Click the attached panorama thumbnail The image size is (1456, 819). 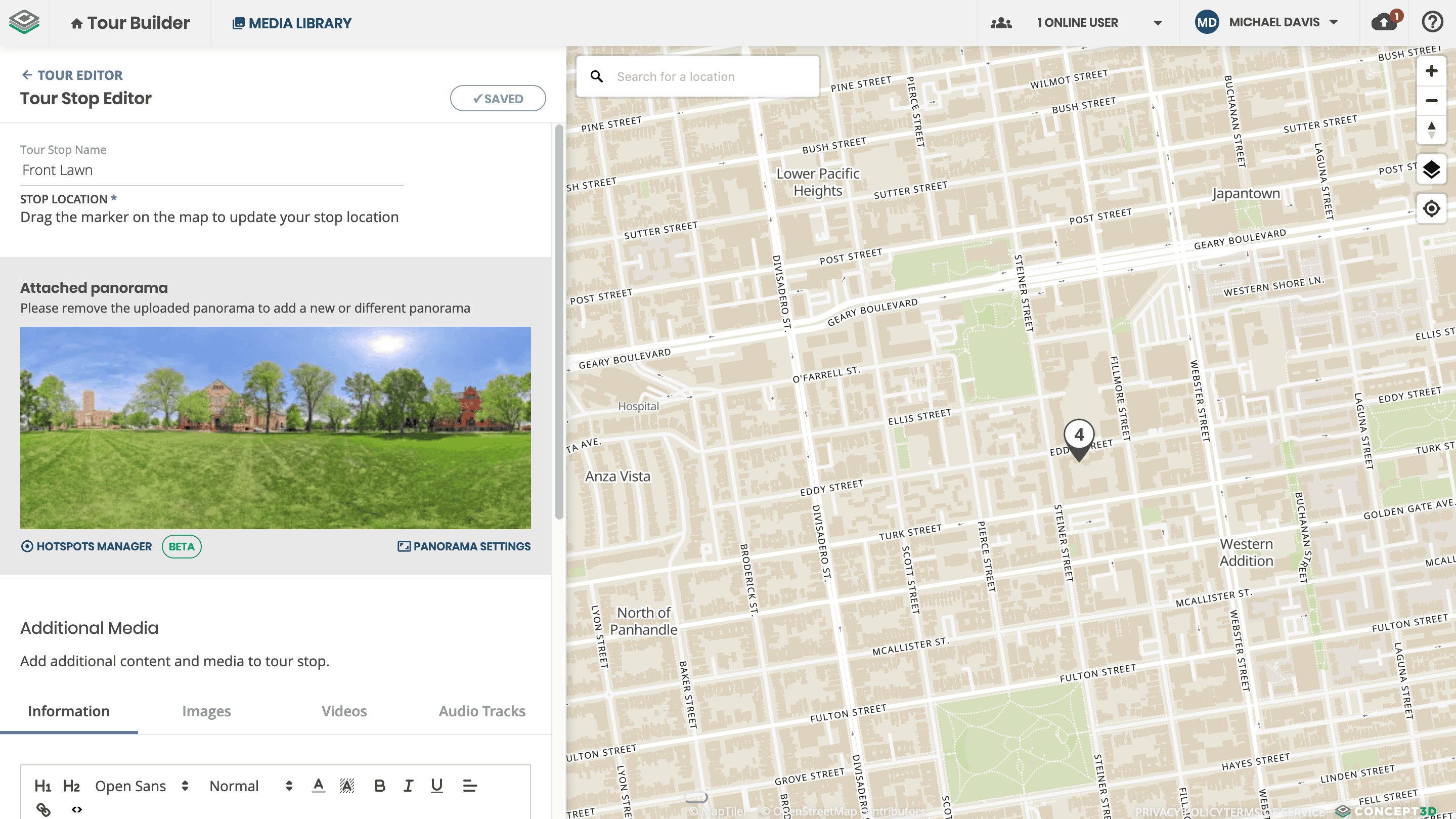click(x=275, y=427)
